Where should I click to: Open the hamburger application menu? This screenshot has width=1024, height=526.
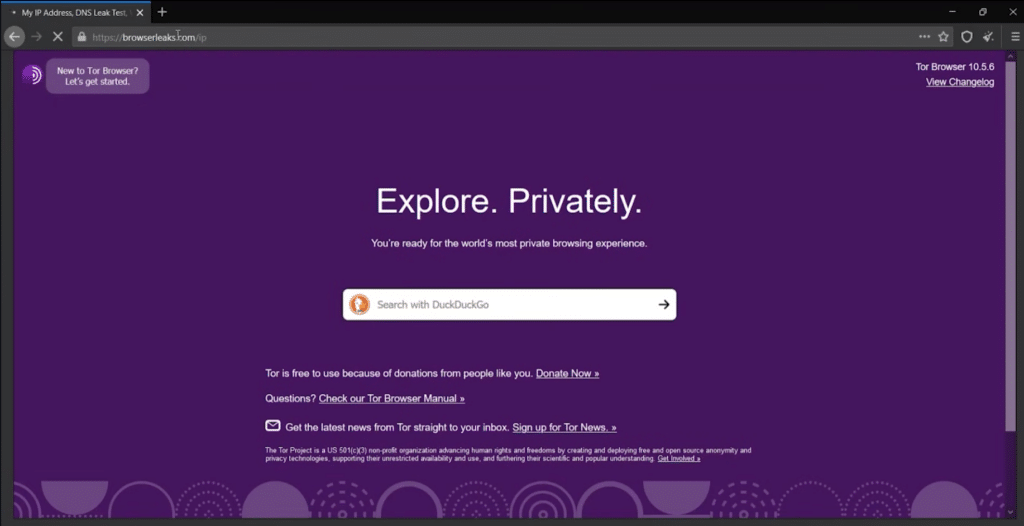coord(1016,37)
